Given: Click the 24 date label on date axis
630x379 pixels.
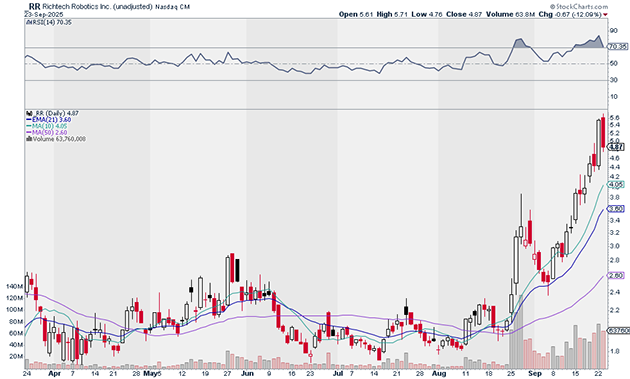Looking at the screenshot, I should pos(27,374).
